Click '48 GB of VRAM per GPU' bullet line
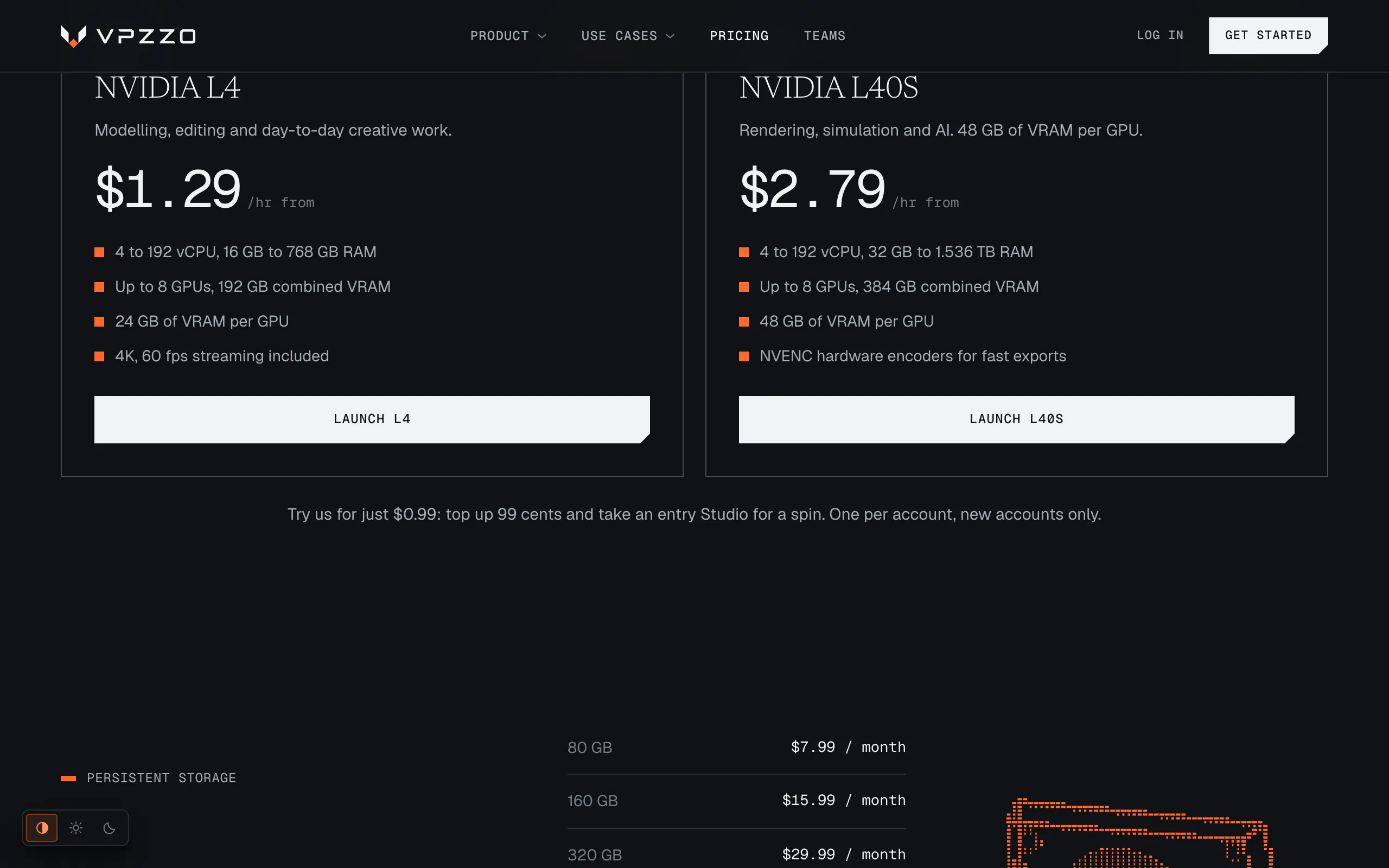The width and height of the screenshot is (1389, 868). [846, 322]
